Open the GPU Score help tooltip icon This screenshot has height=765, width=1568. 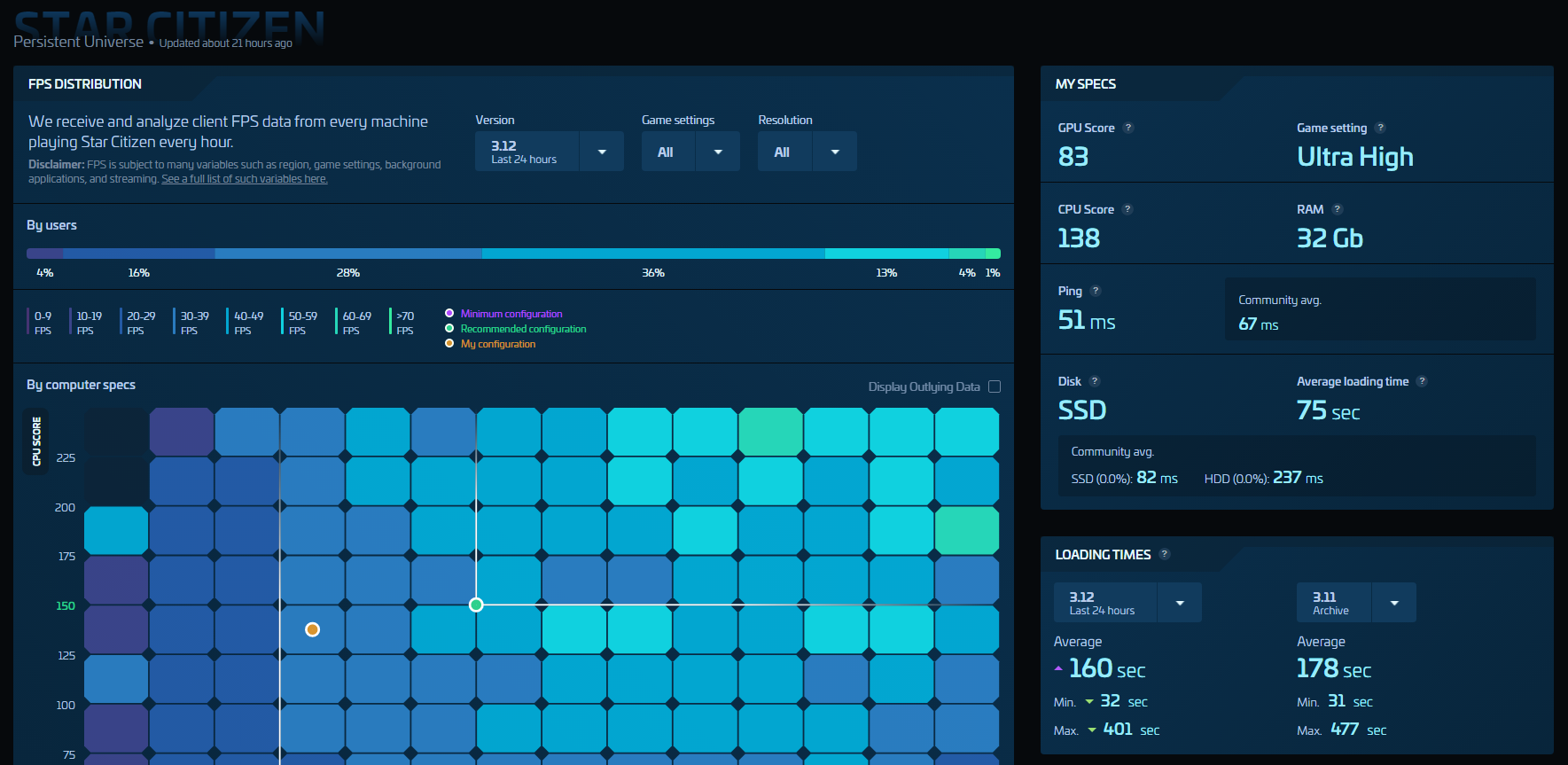tap(1128, 128)
